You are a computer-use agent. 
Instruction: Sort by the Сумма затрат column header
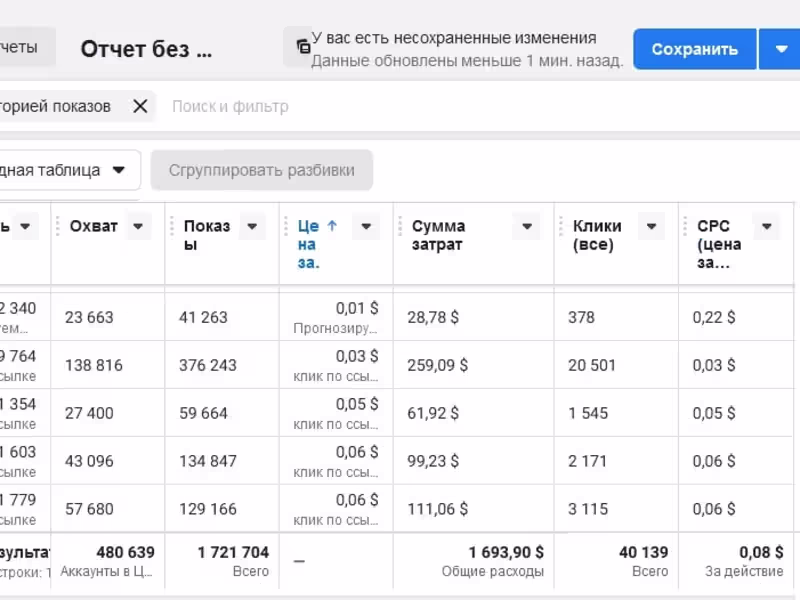(x=439, y=235)
